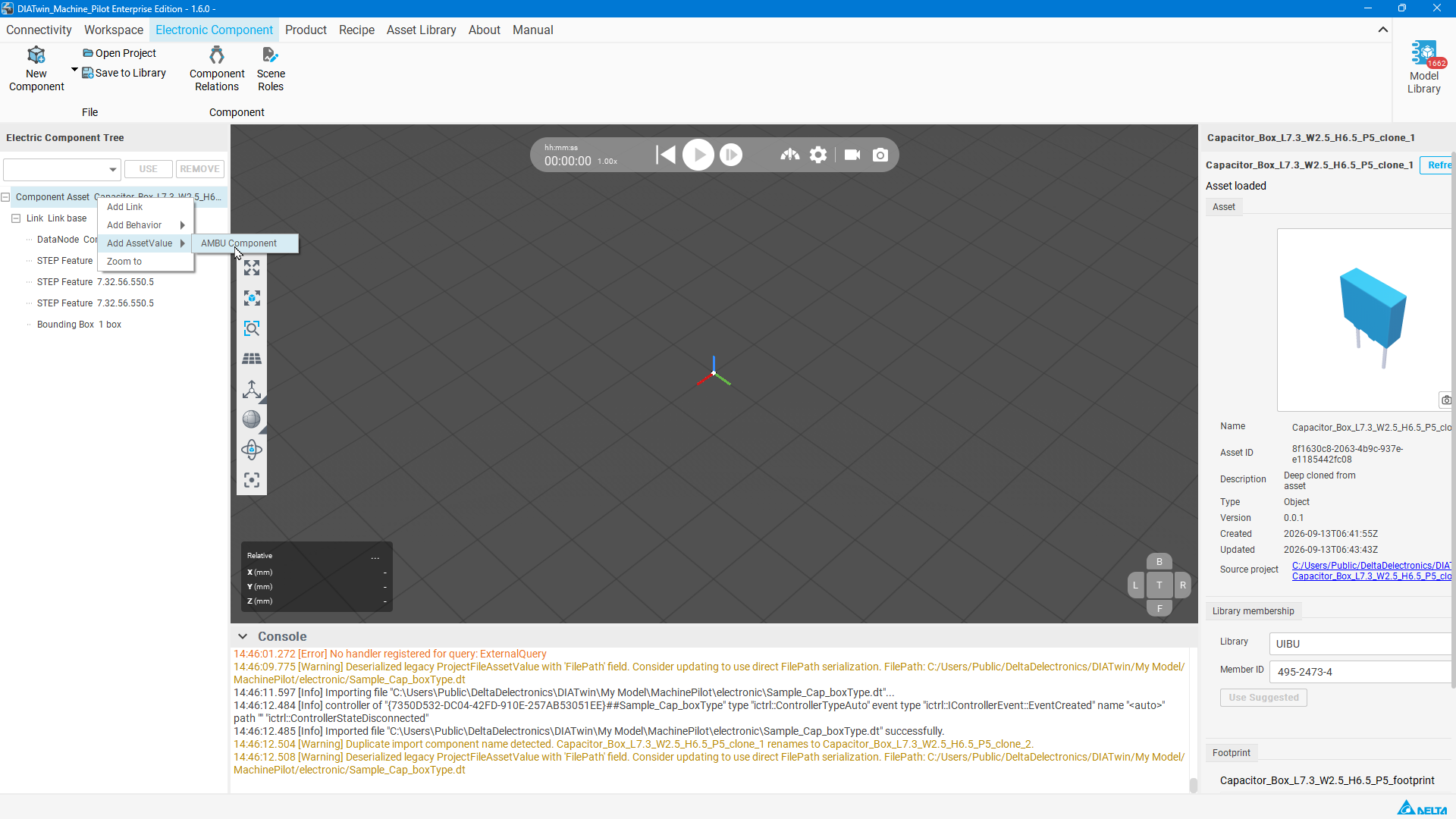Screen dimensions: 1456x819
Task: Collapse the Link base tree node
Action: pos(16,218)
